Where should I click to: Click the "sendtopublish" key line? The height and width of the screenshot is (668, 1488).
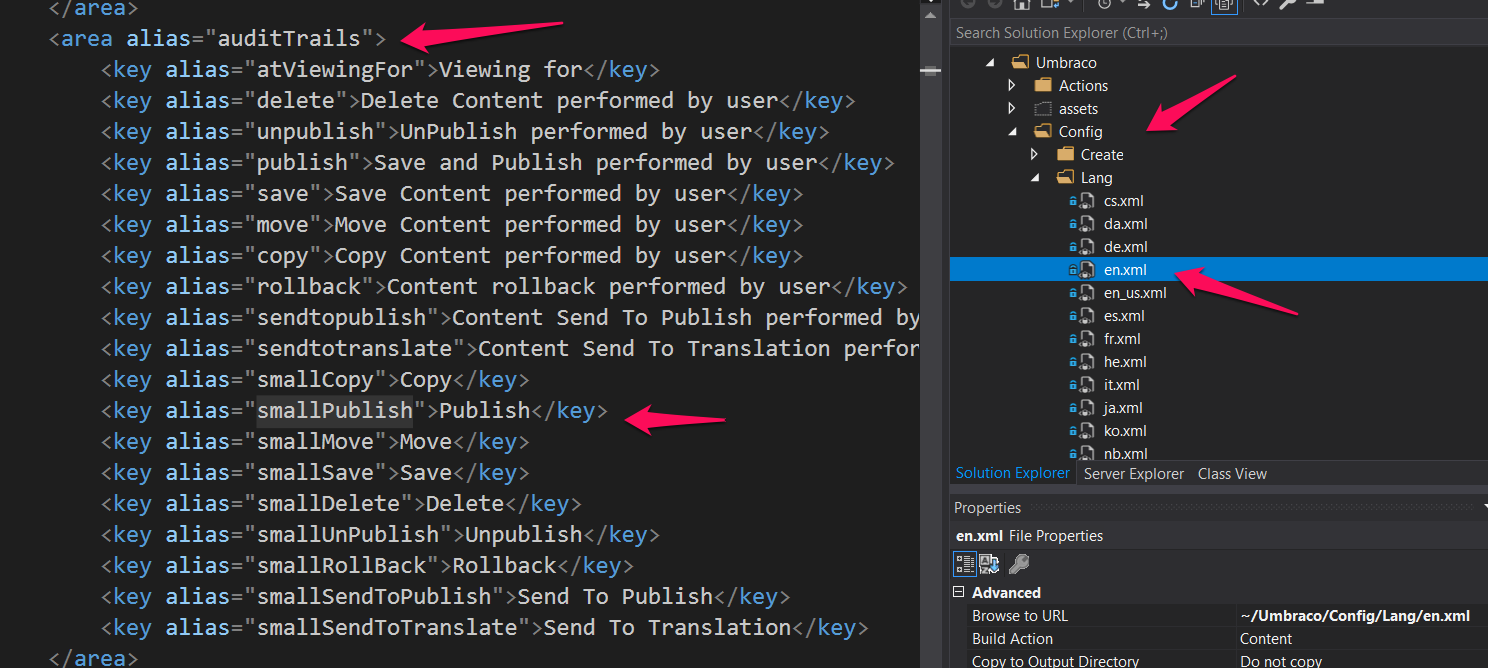510,318
